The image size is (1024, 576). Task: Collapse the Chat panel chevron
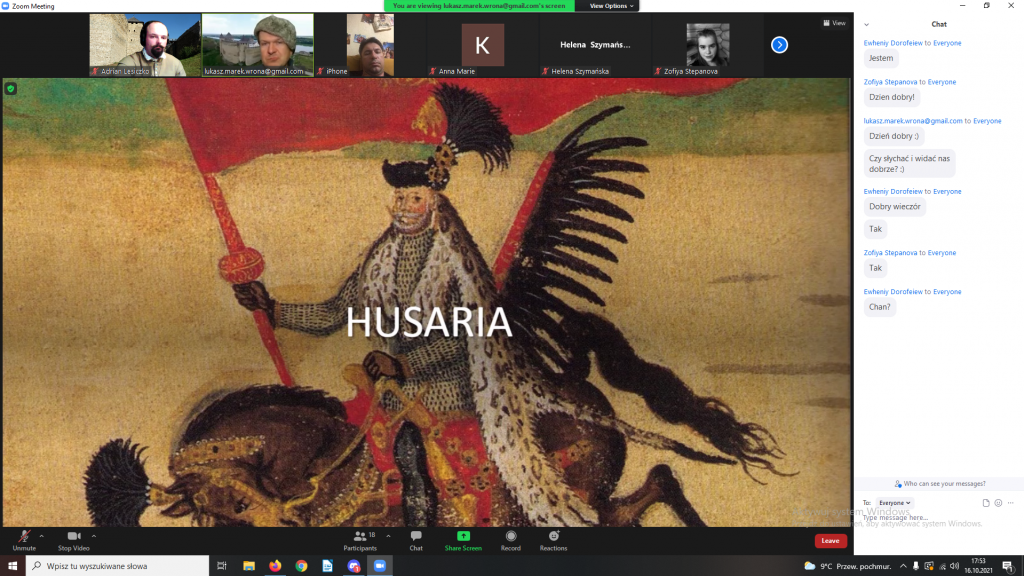coord(866,24)
